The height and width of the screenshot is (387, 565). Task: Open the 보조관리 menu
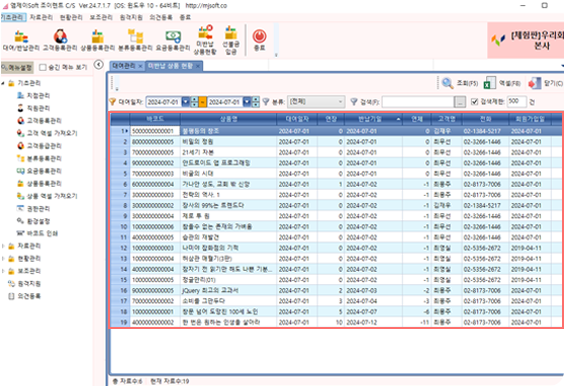click(101, 17)
